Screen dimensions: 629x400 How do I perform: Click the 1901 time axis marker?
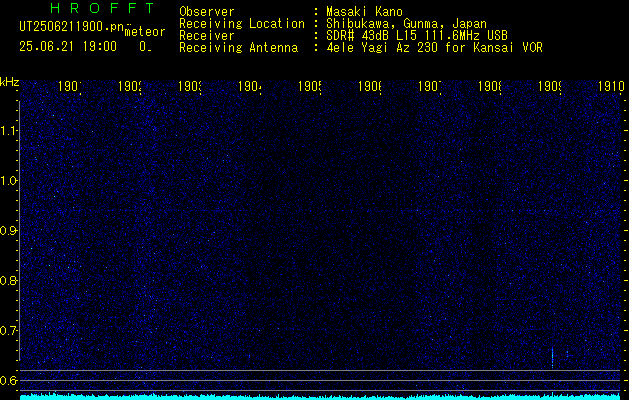[x=70, y=86]
